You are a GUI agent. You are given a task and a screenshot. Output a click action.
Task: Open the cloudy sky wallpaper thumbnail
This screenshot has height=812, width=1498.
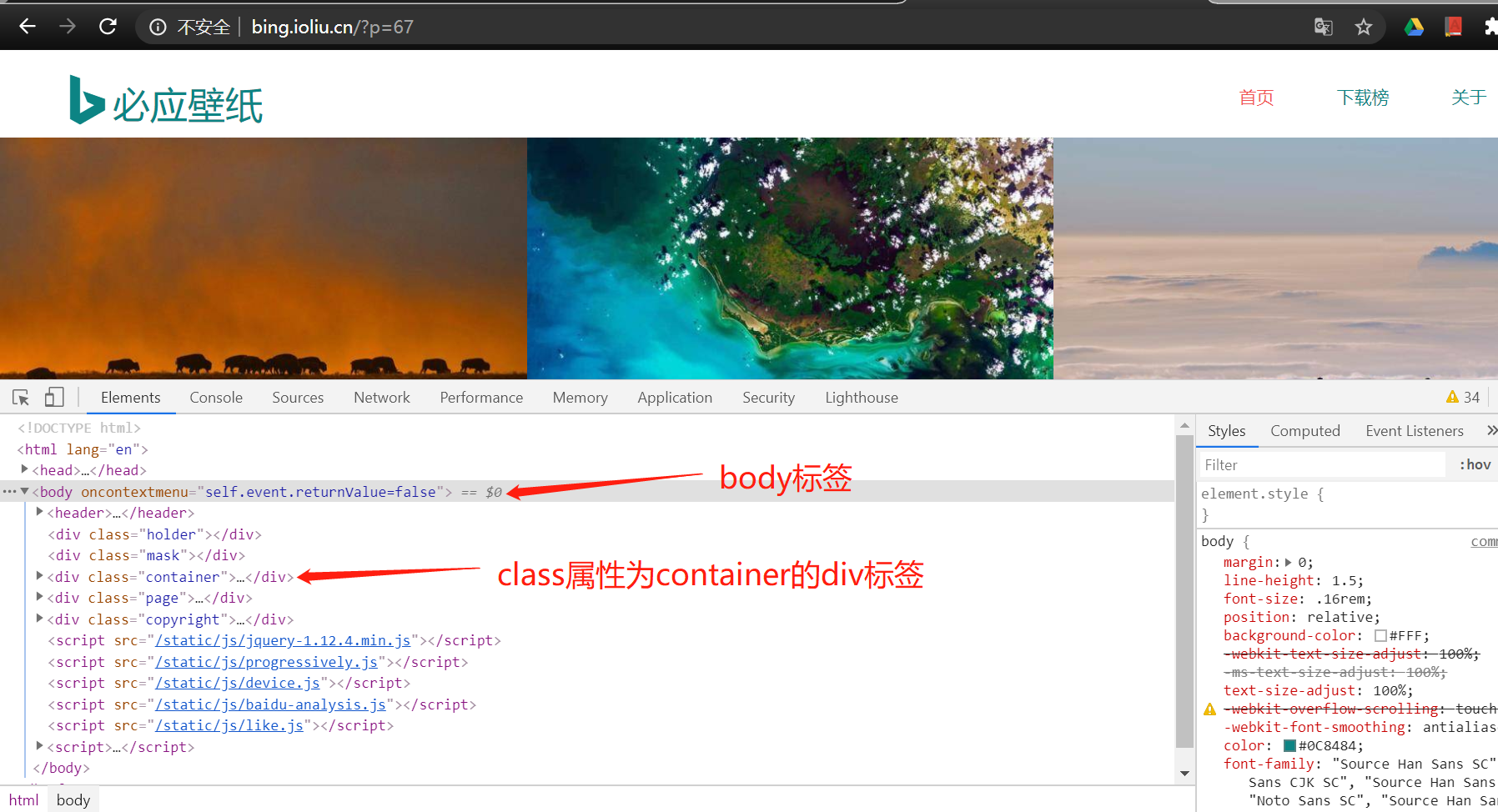click(x=1275, y=258)
